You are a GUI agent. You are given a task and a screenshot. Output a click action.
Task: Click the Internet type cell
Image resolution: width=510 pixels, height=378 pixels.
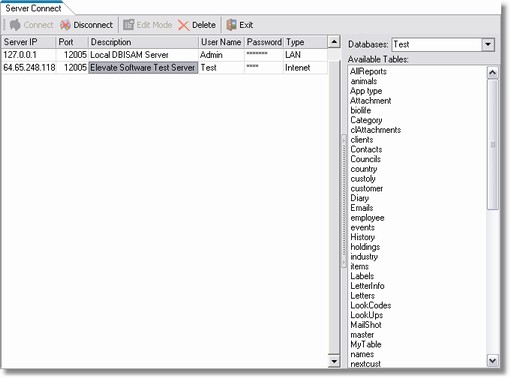[305, 68]
